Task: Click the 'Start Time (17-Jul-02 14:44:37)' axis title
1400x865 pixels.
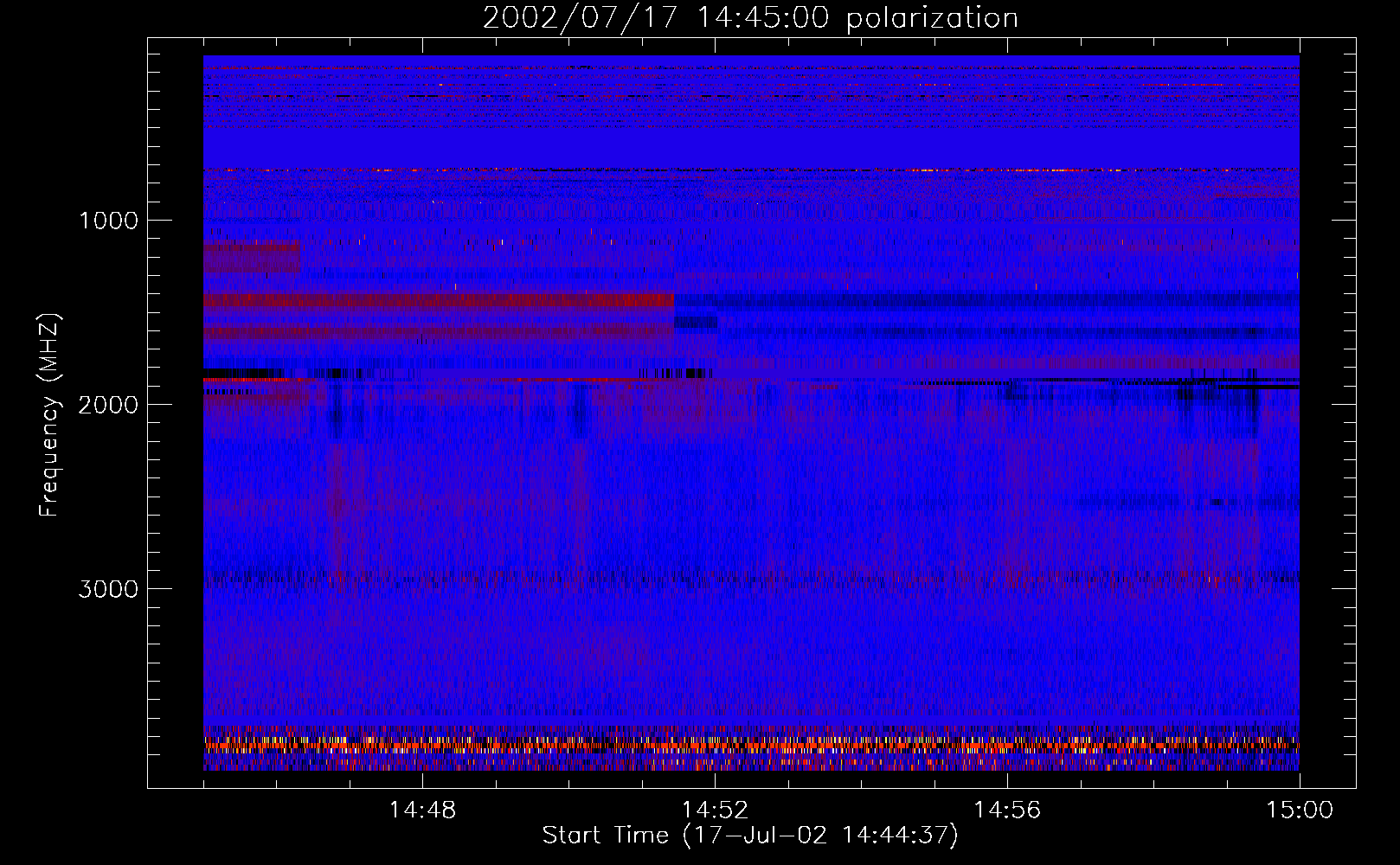Action: pos(750,836)
